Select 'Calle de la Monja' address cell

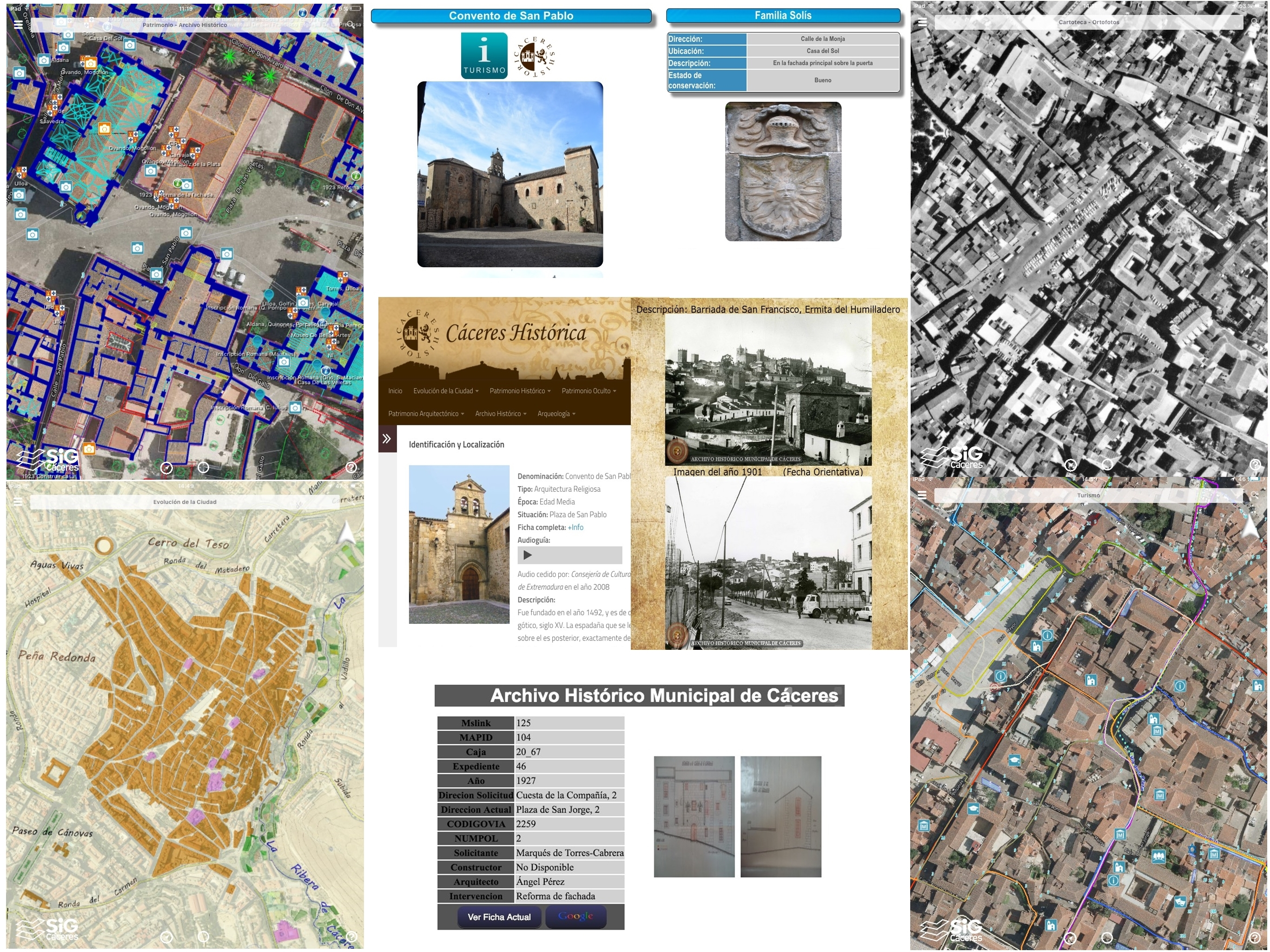823,39
